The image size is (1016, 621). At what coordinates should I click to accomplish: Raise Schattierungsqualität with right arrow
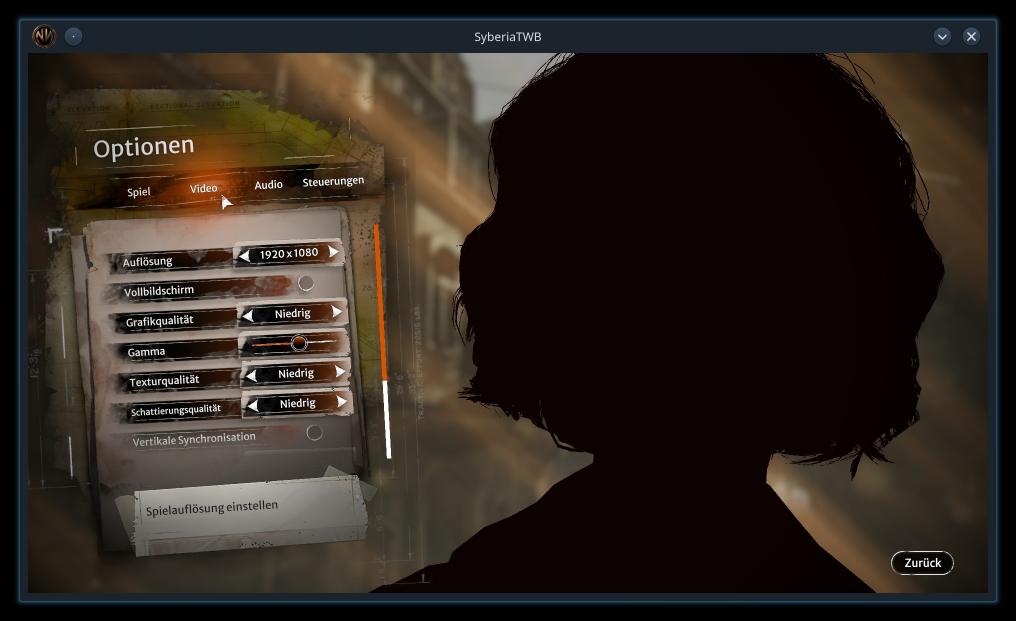click(341, 402)
